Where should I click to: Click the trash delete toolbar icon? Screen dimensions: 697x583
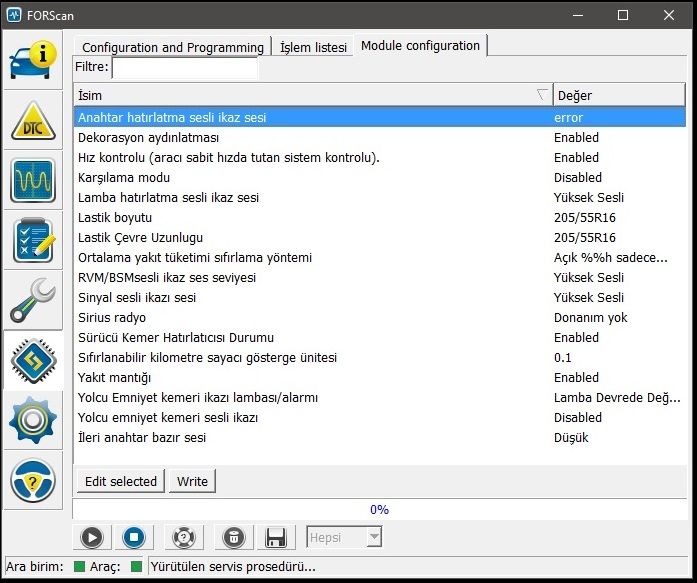(234, 537)
